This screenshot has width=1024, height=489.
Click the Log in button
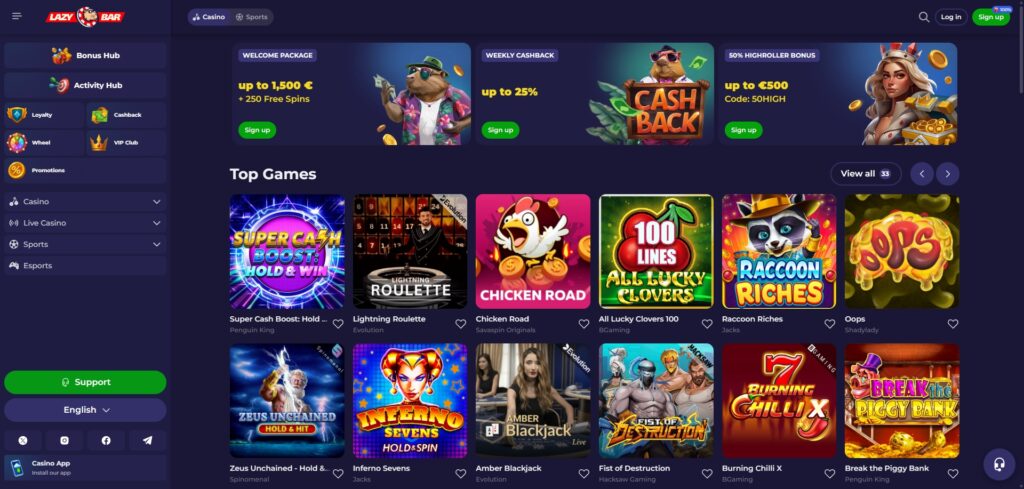pos(951,17)
